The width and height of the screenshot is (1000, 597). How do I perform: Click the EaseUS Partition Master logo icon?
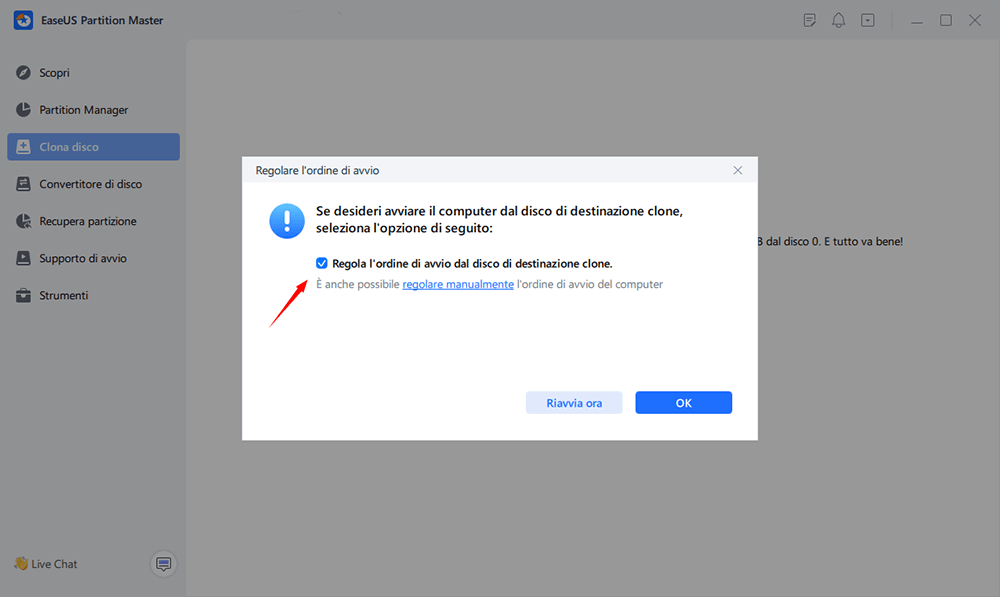tap(23, 20)
